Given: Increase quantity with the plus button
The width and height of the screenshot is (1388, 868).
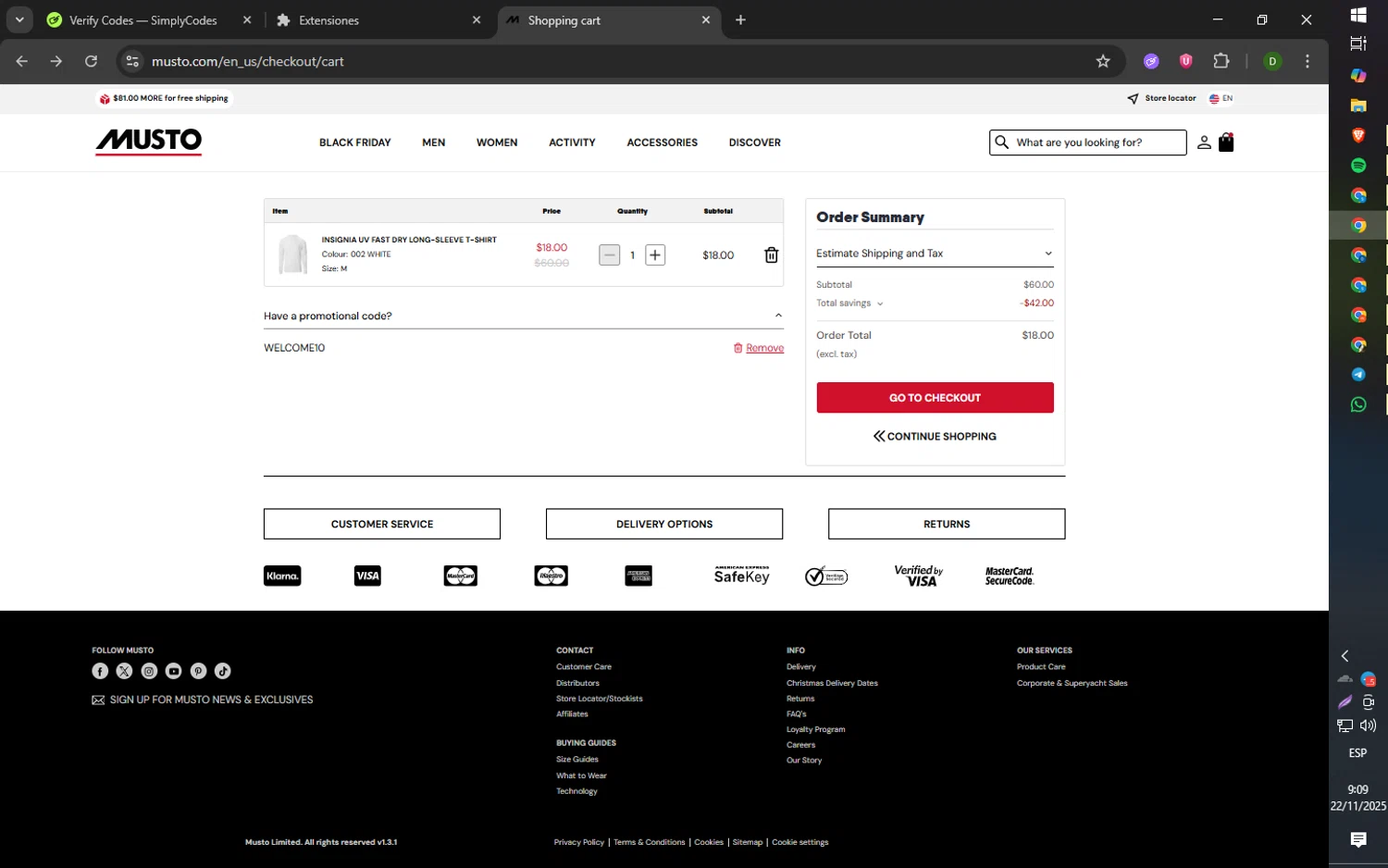Looking at the screenshot, I should (x=655, y=255).
